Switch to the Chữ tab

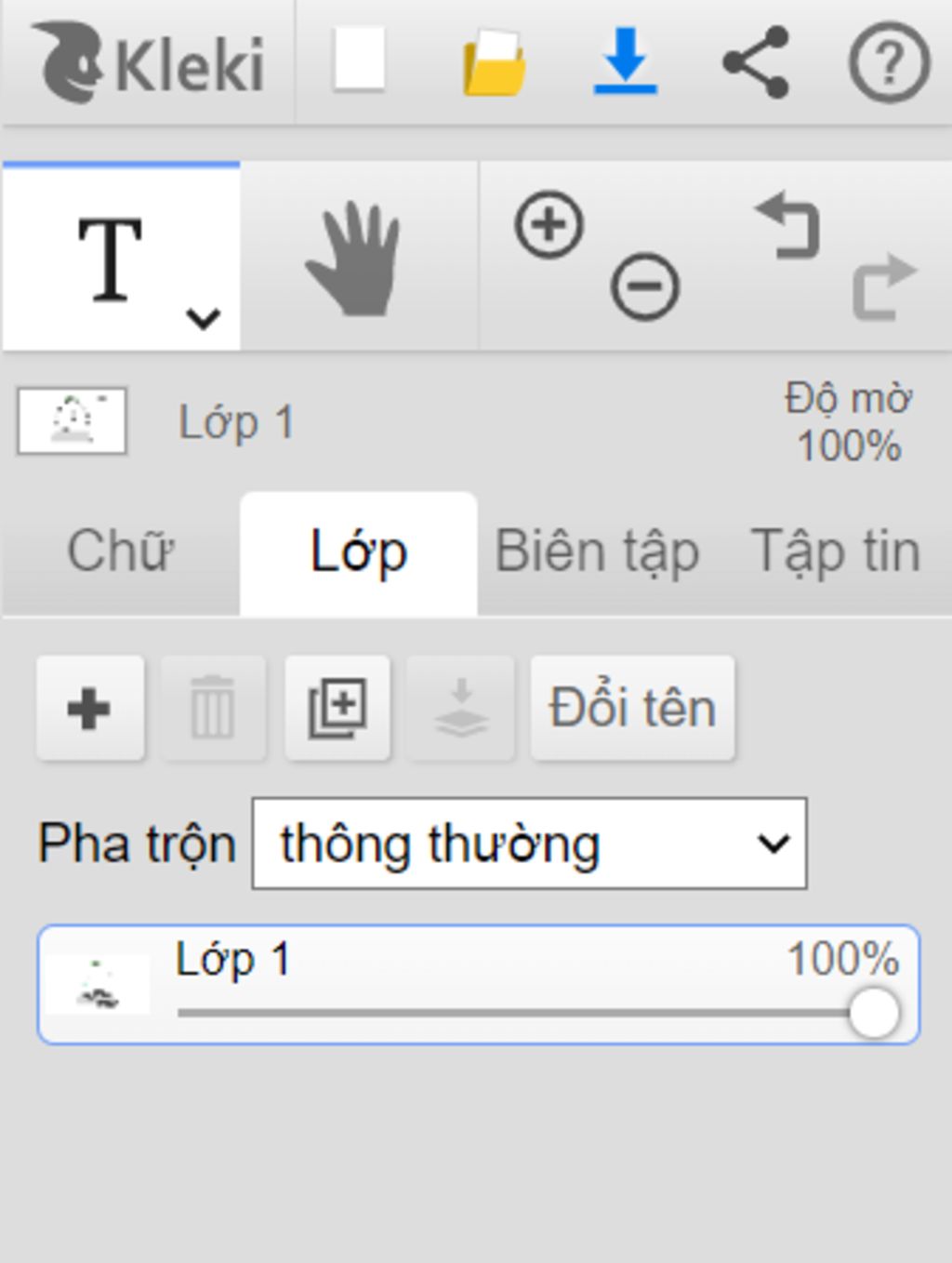[121, 552]
